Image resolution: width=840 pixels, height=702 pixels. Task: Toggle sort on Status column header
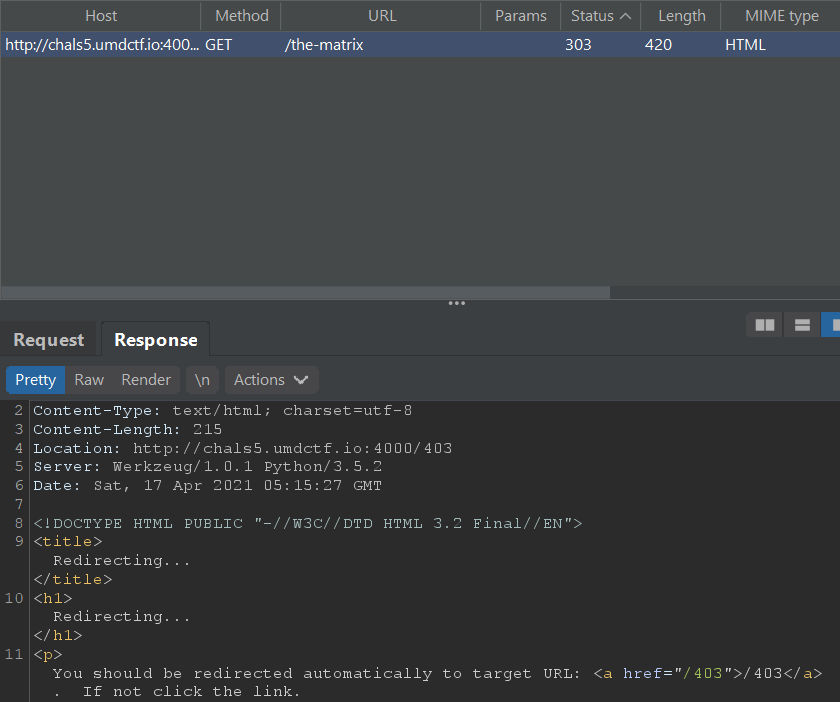tap(601, 16)
